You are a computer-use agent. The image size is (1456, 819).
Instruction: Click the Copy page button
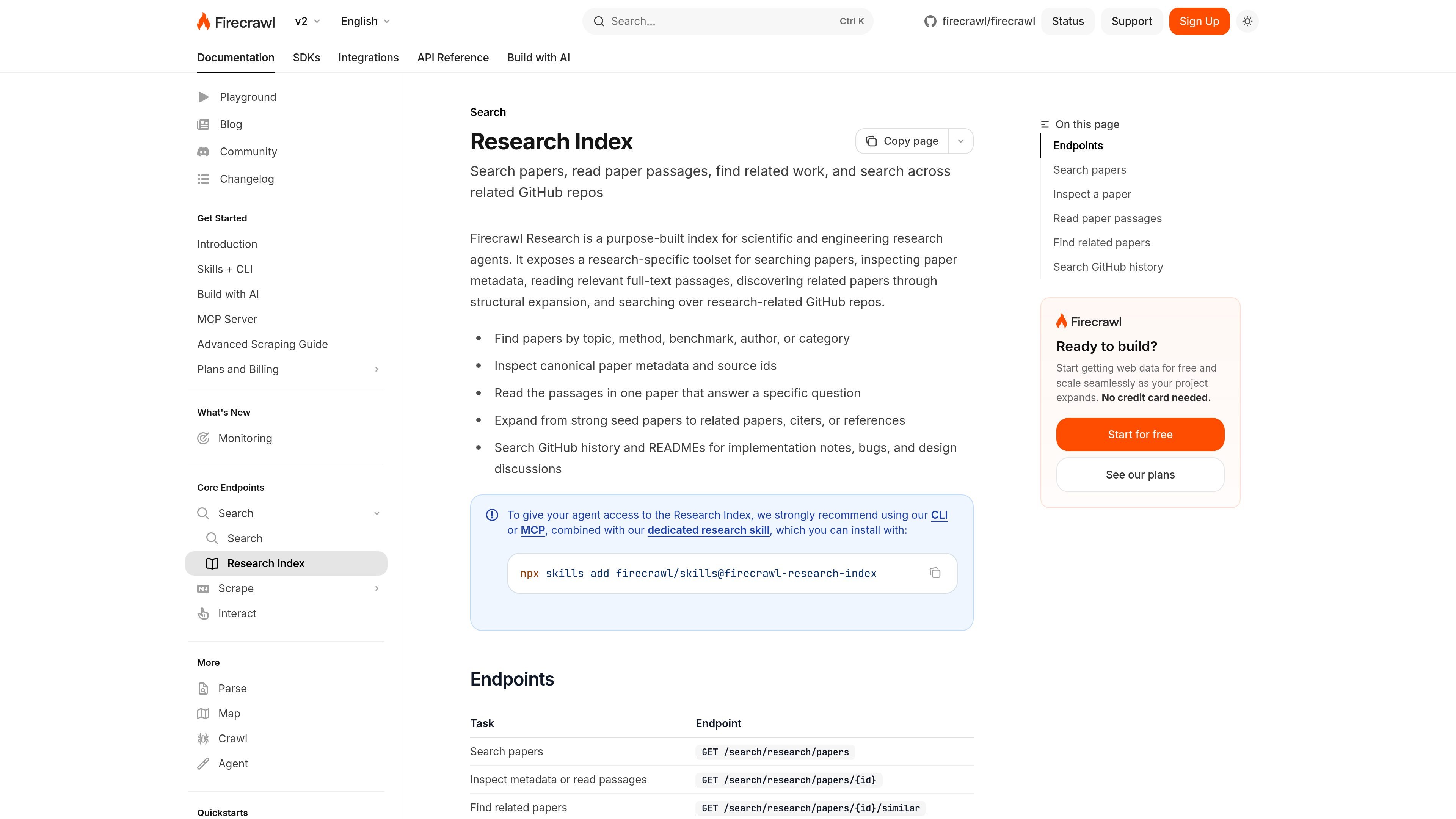tap(902, 141)
